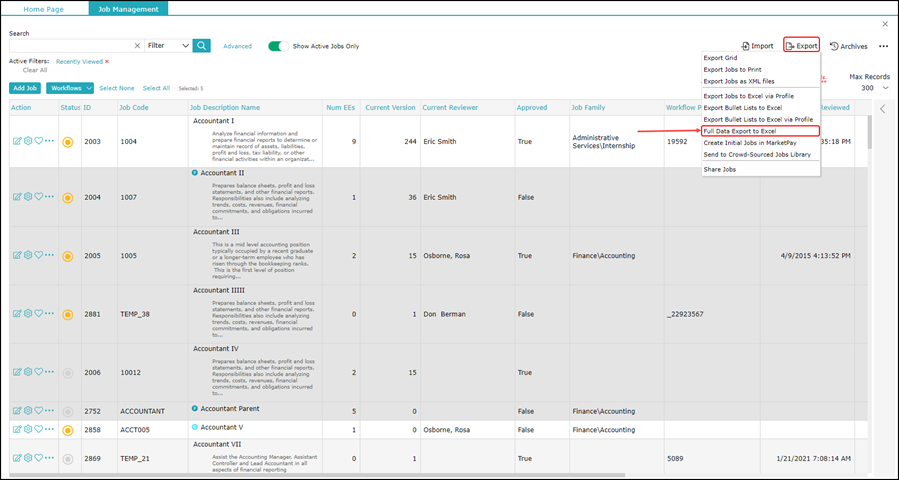Select status radio for job 2003
The image size is (899, 480).
tap(68, 142)
